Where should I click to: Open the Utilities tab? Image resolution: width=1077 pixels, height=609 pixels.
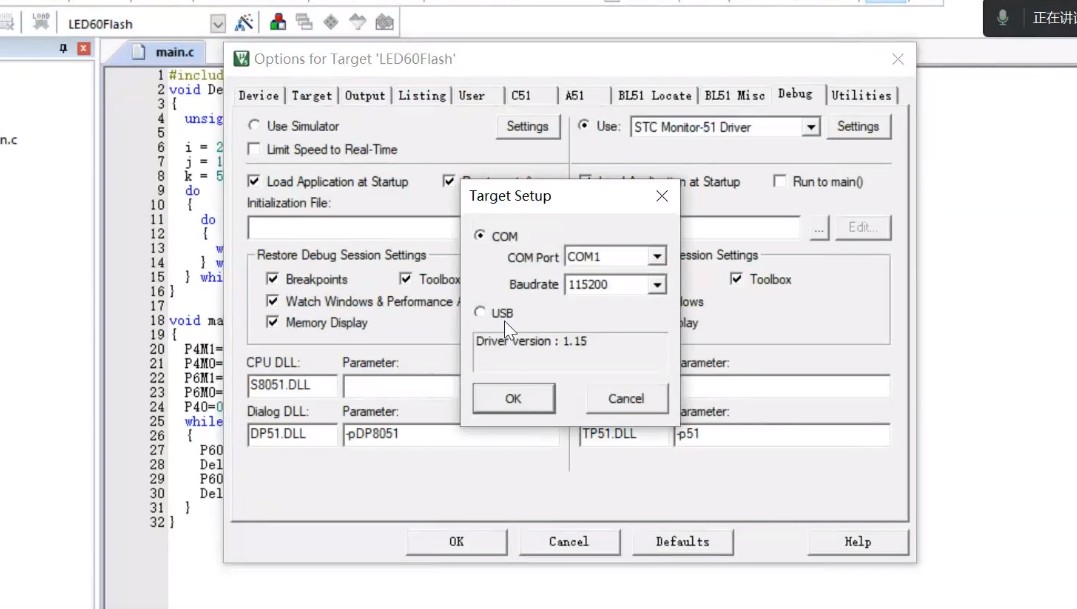click(x=861, y=95)
